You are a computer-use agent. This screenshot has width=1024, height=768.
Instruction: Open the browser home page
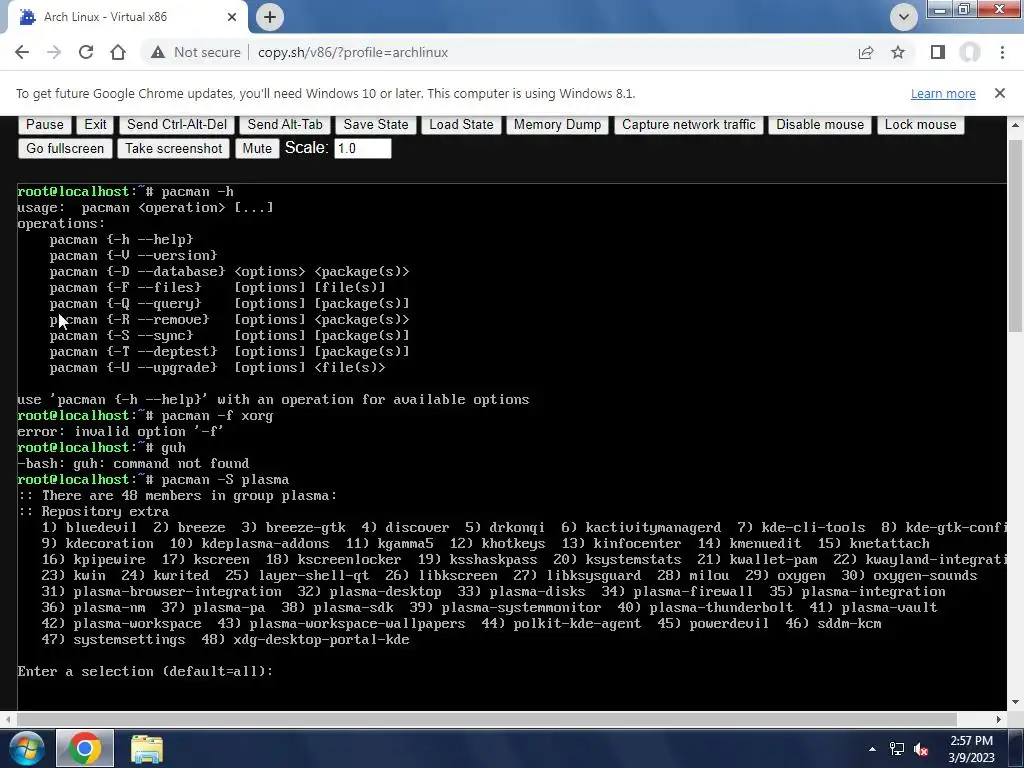coord(118,52)
